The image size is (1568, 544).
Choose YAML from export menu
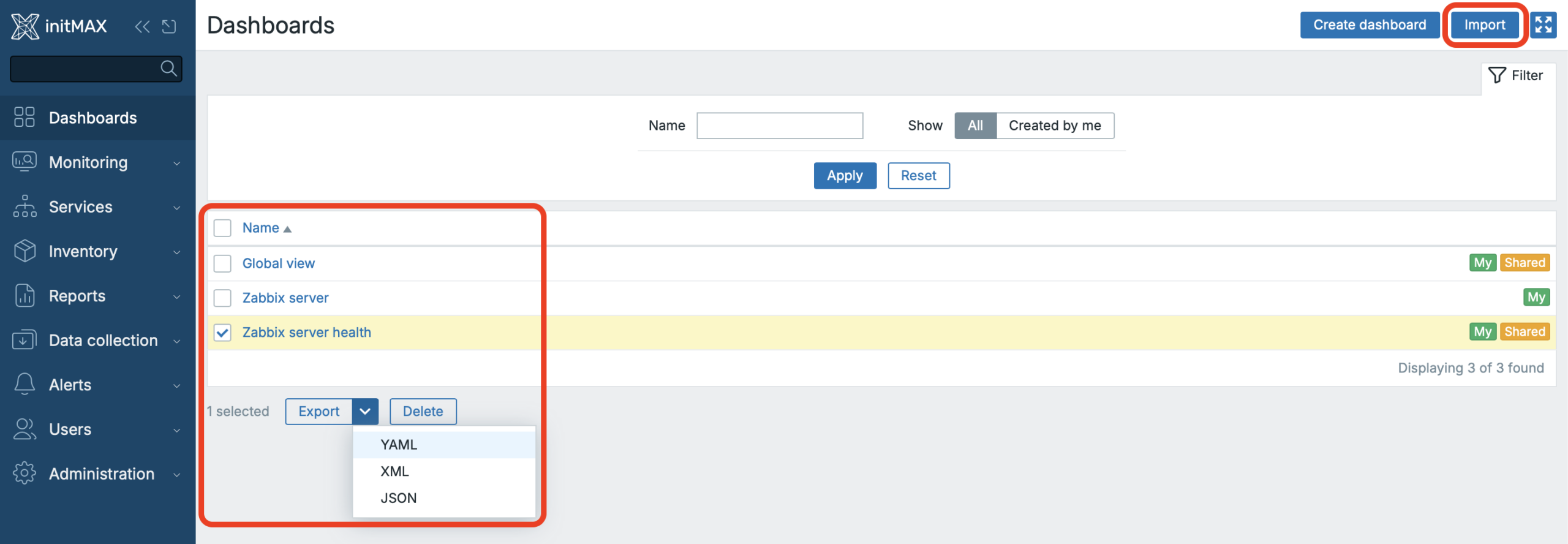(399, 445)
